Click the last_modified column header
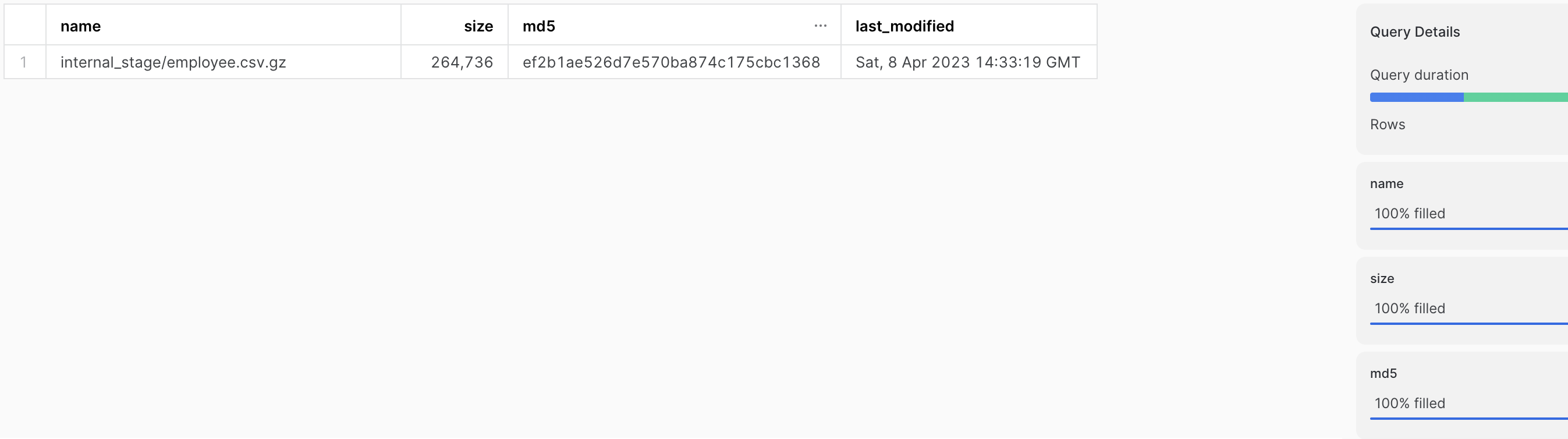The width and height of the screenshot is (1568, 439). pyautogui.click(x=904, y=26)
